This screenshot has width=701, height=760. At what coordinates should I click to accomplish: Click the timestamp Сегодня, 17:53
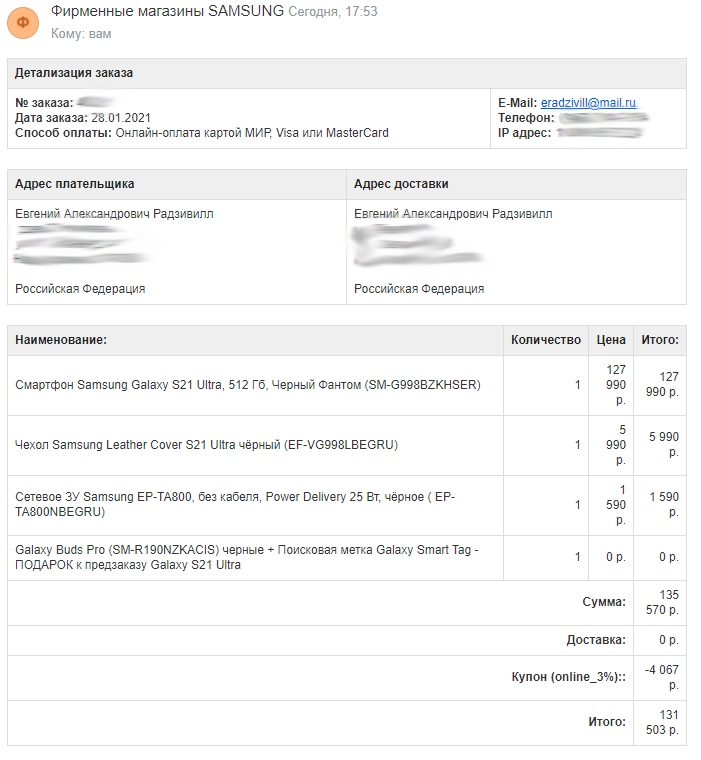[x=333, y=11]
